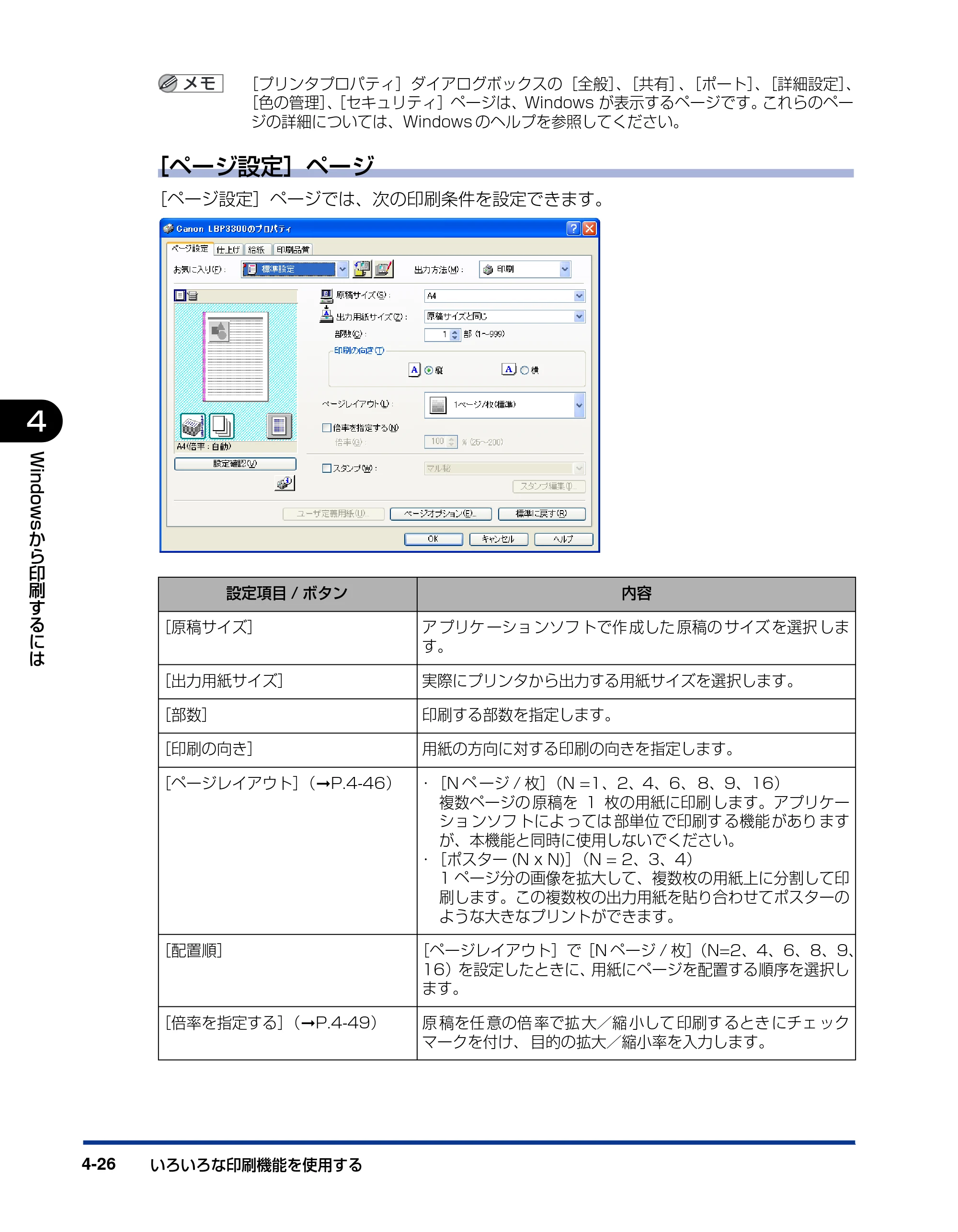The width and height of the screenshot is (958, 1232).
Task: Enable the 倍率を指定する checkbox
Action: pos(327,428)
